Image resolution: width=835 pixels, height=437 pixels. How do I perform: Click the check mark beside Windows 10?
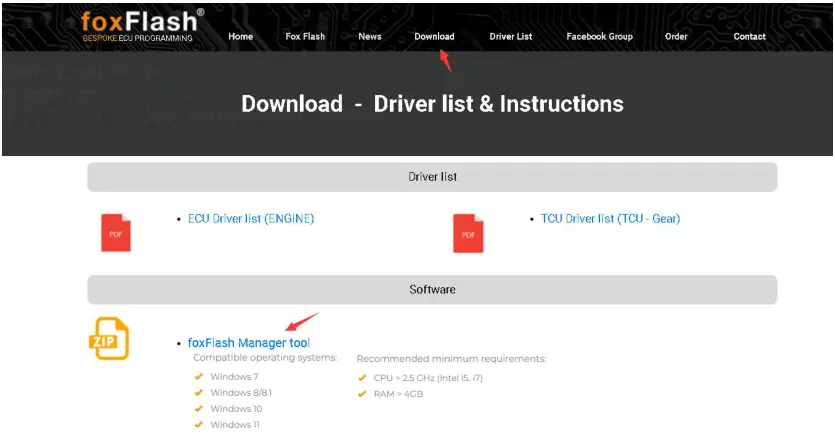click(199, 408)
